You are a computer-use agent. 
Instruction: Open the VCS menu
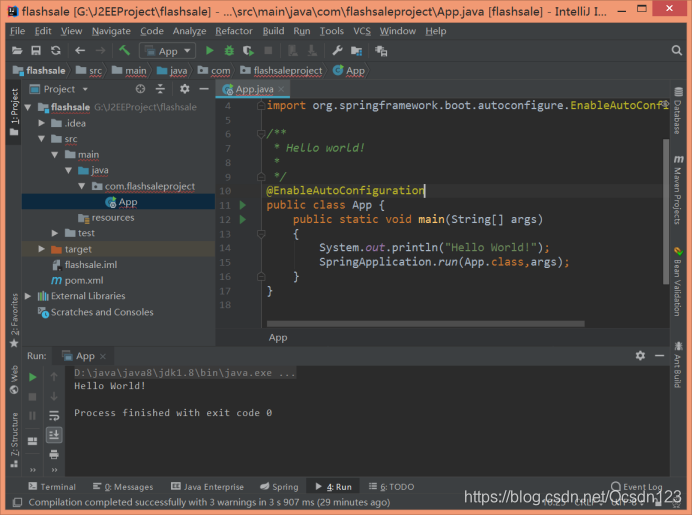click(x=362, y=31)
